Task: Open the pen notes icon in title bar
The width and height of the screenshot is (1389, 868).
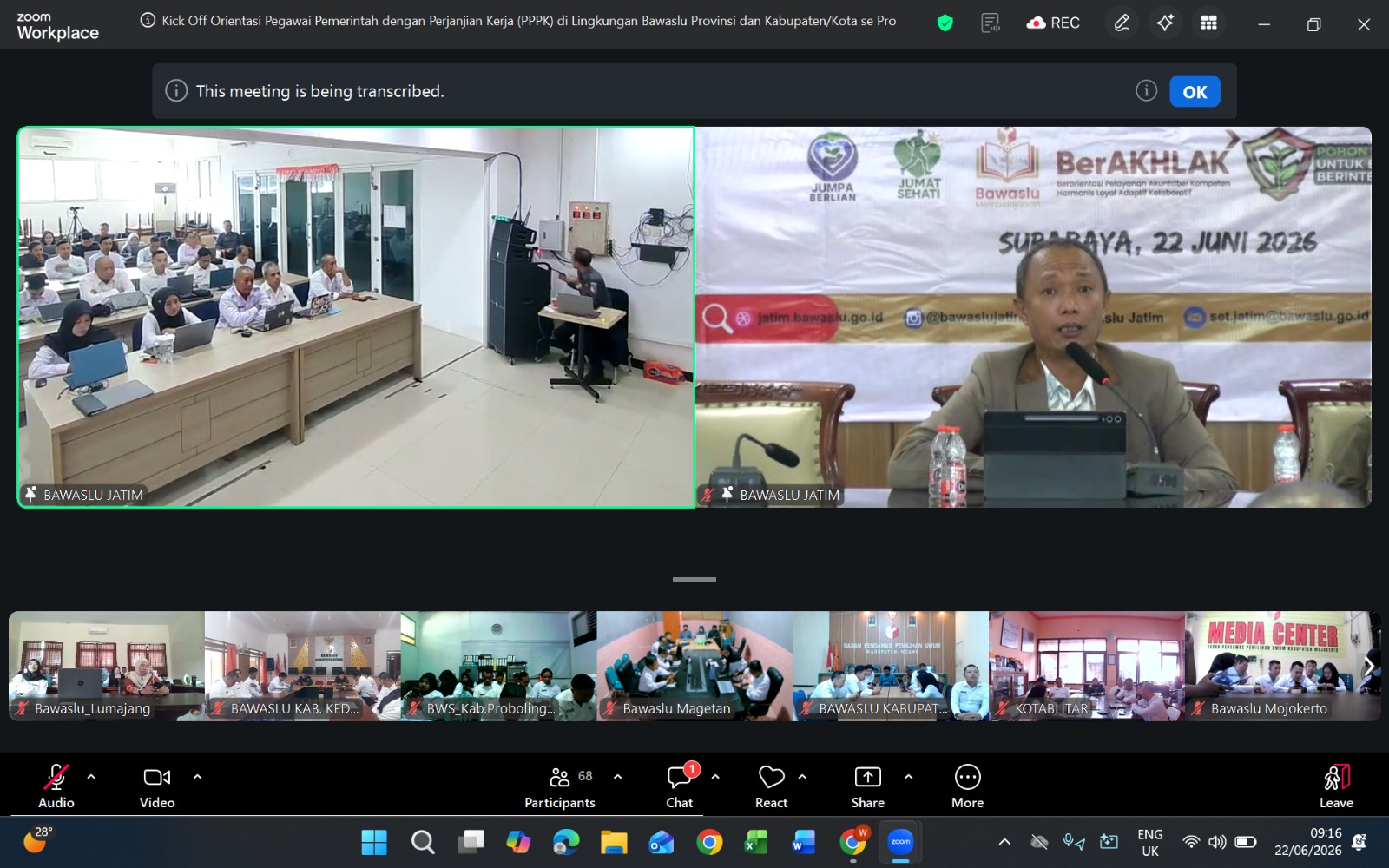Action: [1122, 23]
